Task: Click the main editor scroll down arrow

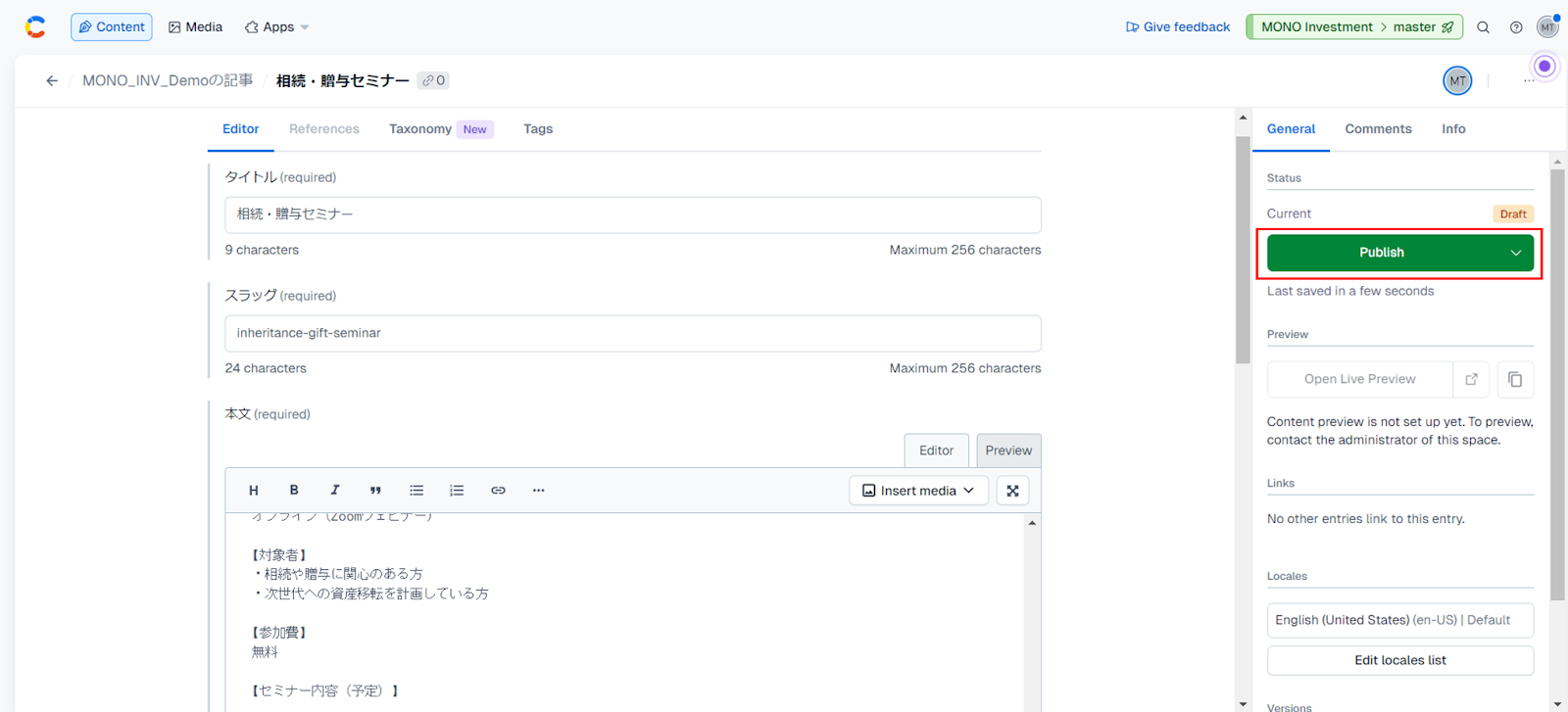Action: tap(1243, 703)
